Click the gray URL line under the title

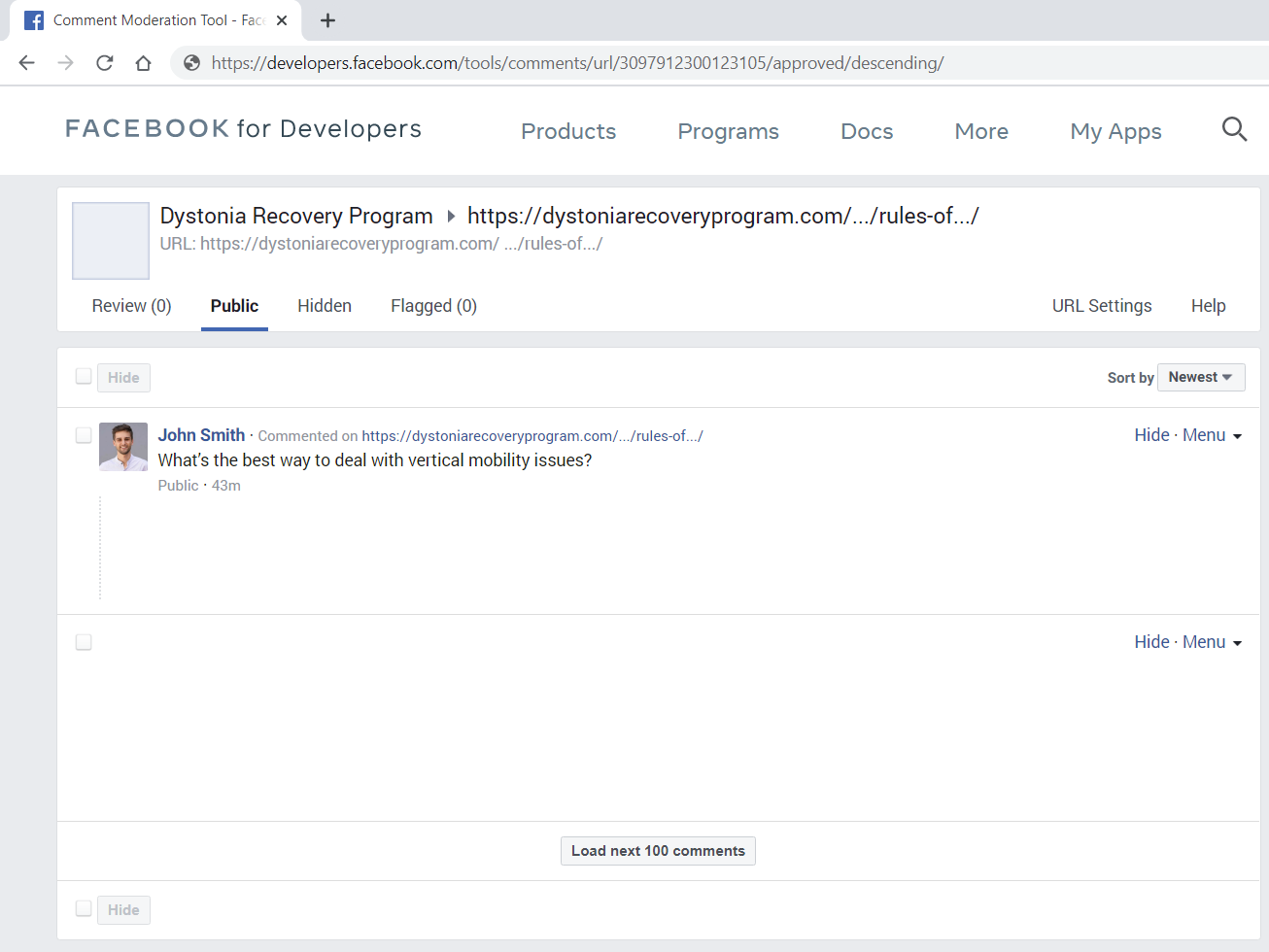click(x=381, y=244)
